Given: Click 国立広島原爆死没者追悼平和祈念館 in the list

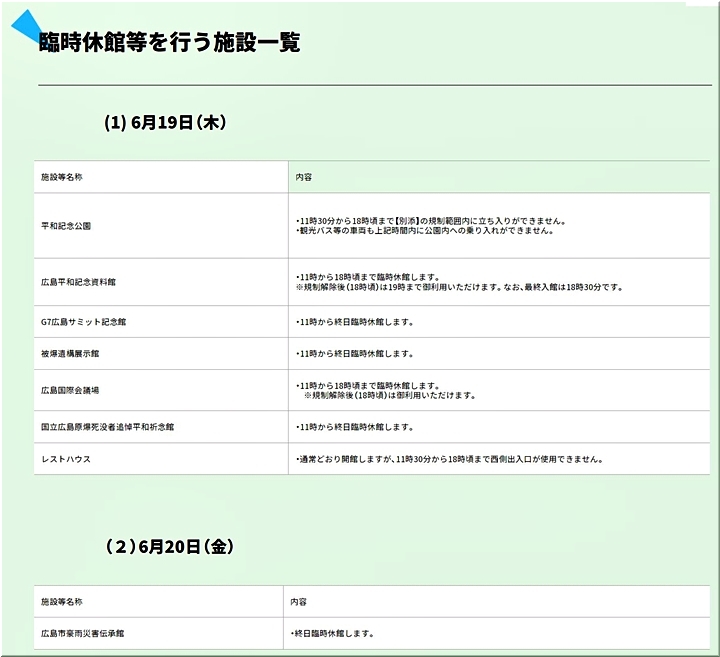Looking at the screenshot, I should (x=107, y=427).
